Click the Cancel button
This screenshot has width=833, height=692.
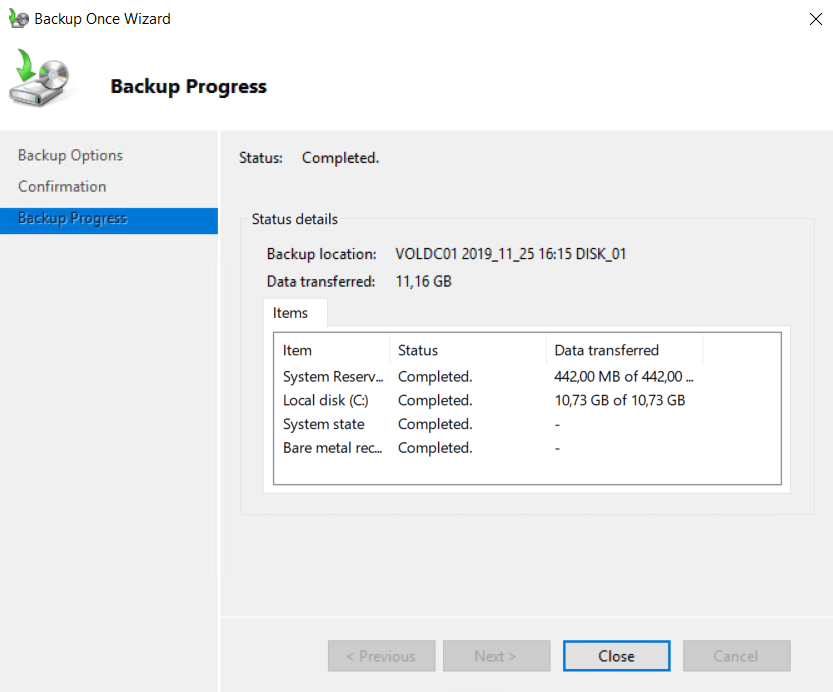pos(736,656)
